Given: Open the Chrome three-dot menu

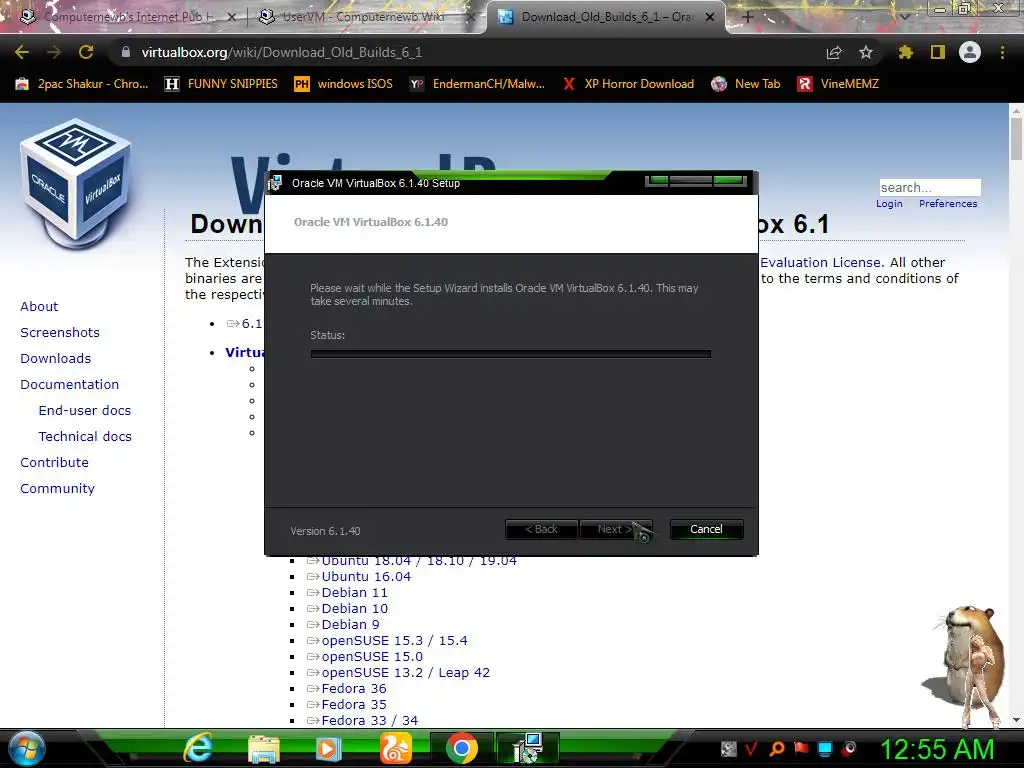Looking at the screenshot, I should 1002,52.
